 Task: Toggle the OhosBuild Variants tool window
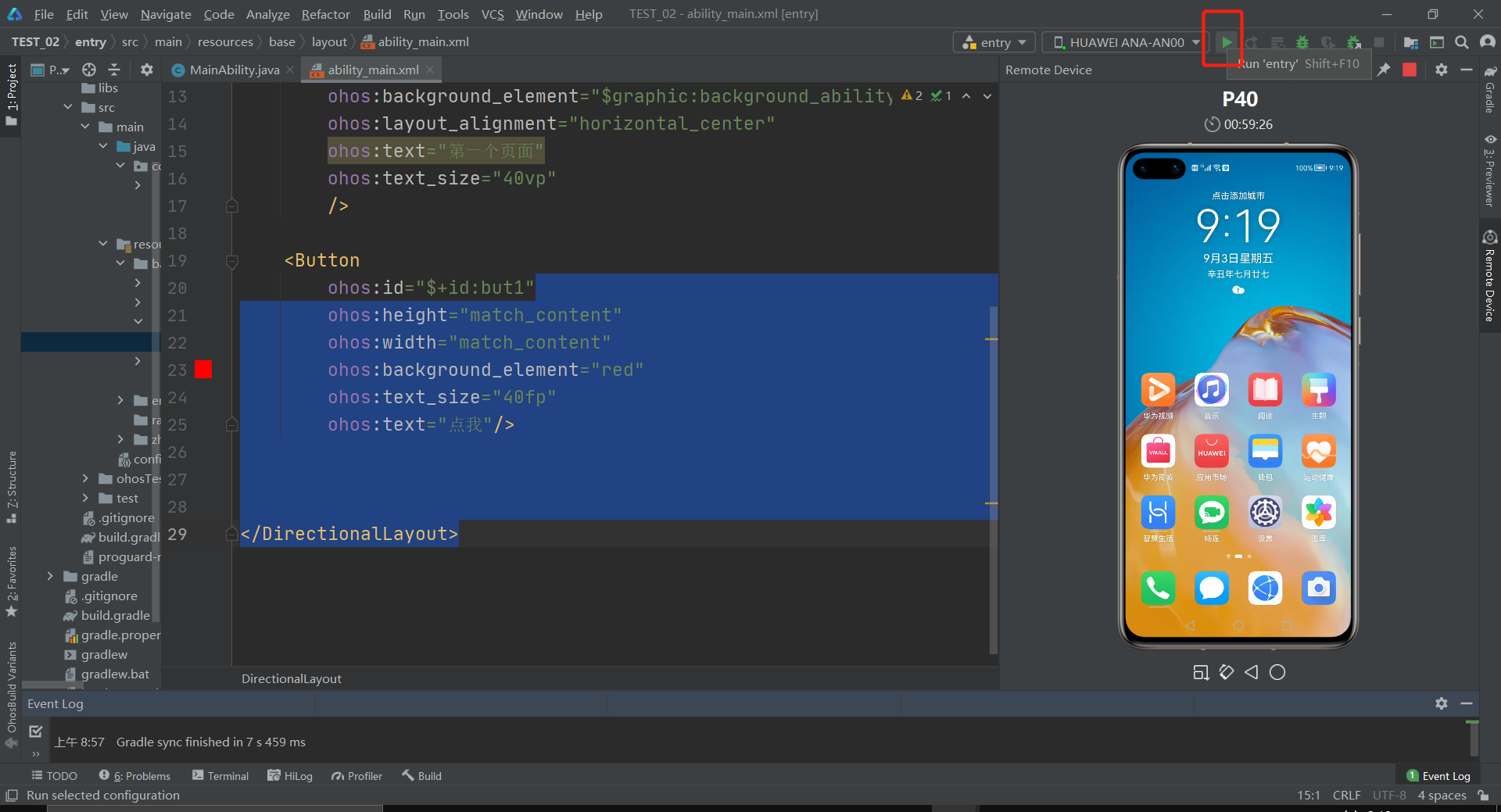11,694
